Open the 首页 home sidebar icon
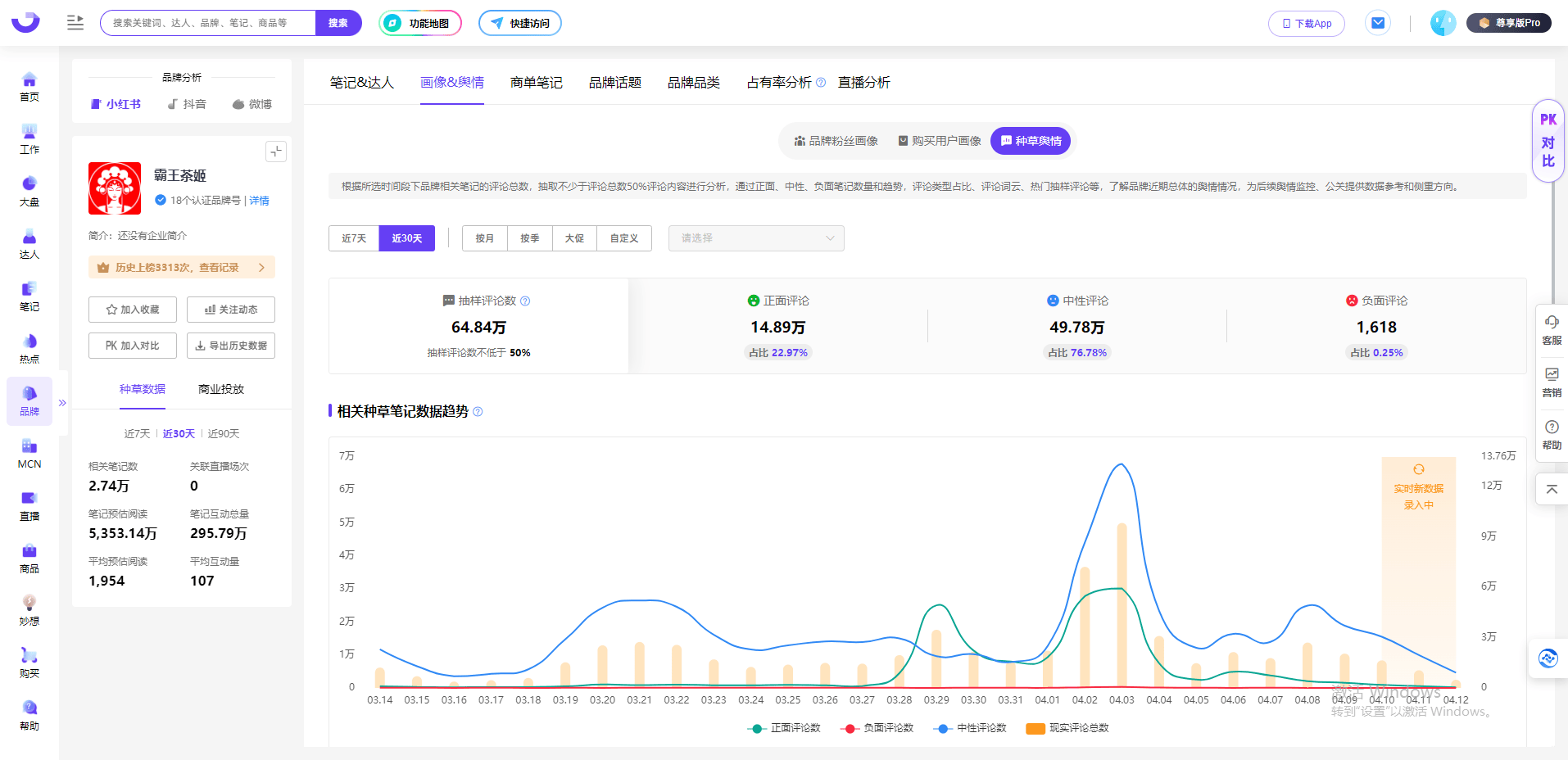Image resolution: width=1568 pixels, height=760 pixels. (x=29, y=86)
